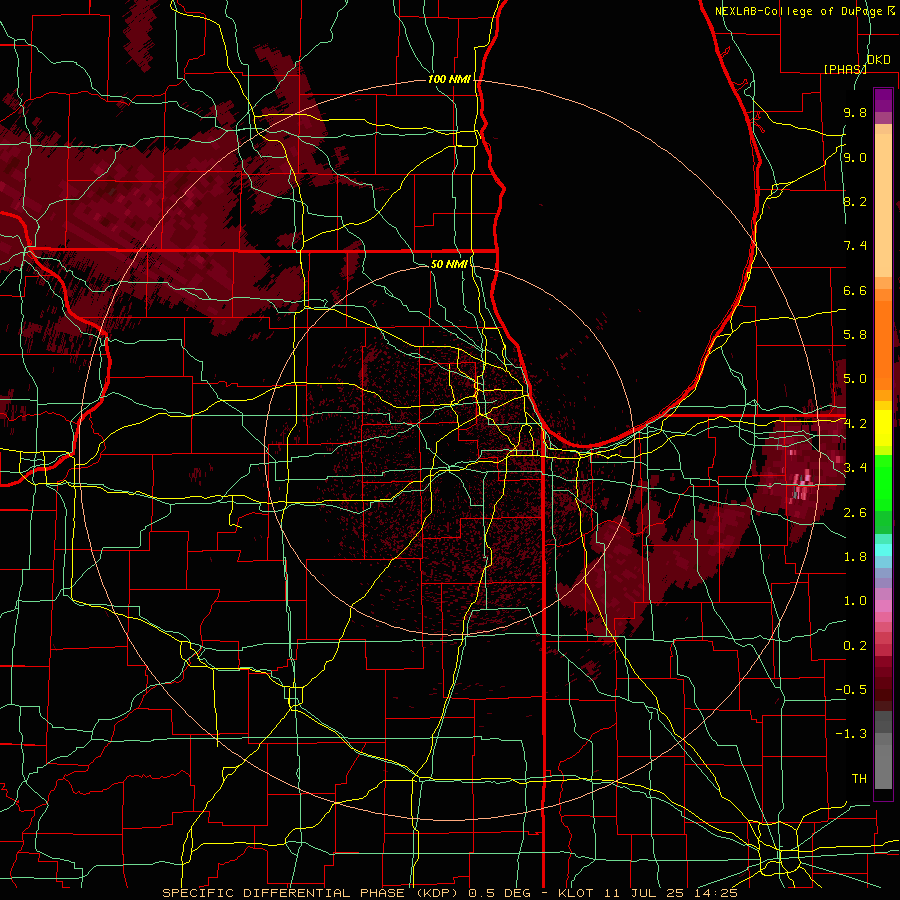Click the 3.4 value on the scale
900x900 pixels.
pos(855,467)
